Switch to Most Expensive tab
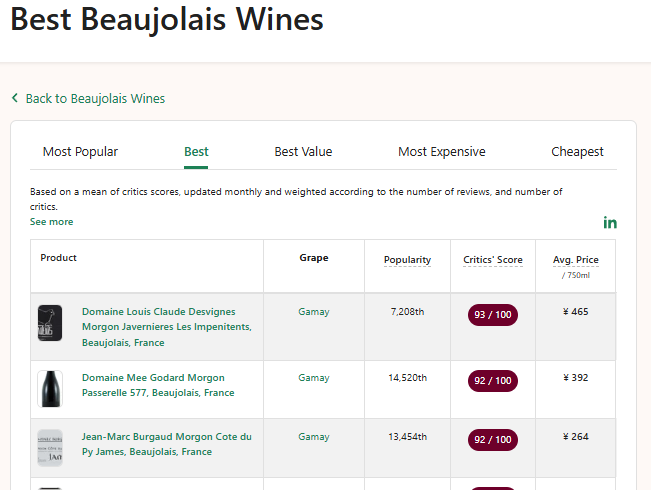The width and height of the screenshot is (651, 490). click(x=441, y=152)
